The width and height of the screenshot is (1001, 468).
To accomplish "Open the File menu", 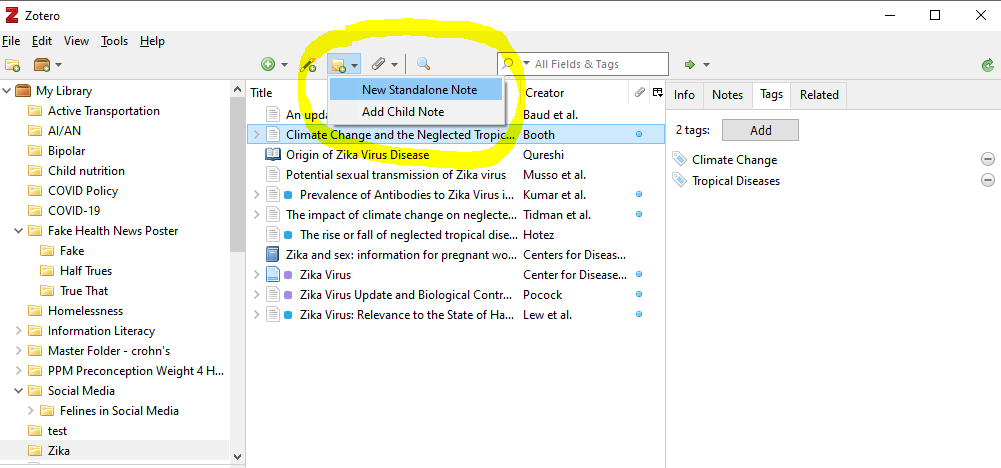I will click(11, 41).
